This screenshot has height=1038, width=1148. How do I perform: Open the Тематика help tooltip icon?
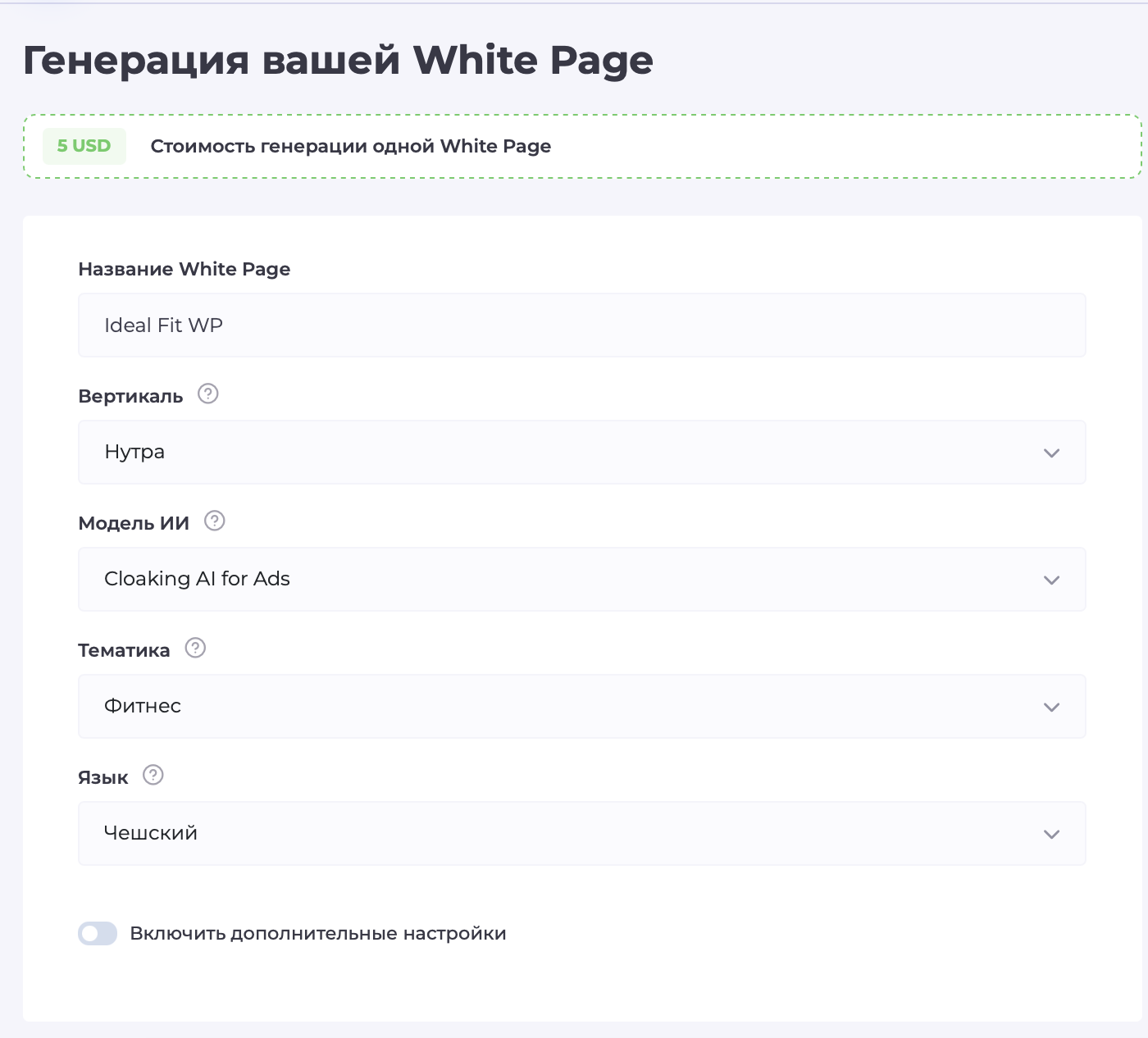195,649
